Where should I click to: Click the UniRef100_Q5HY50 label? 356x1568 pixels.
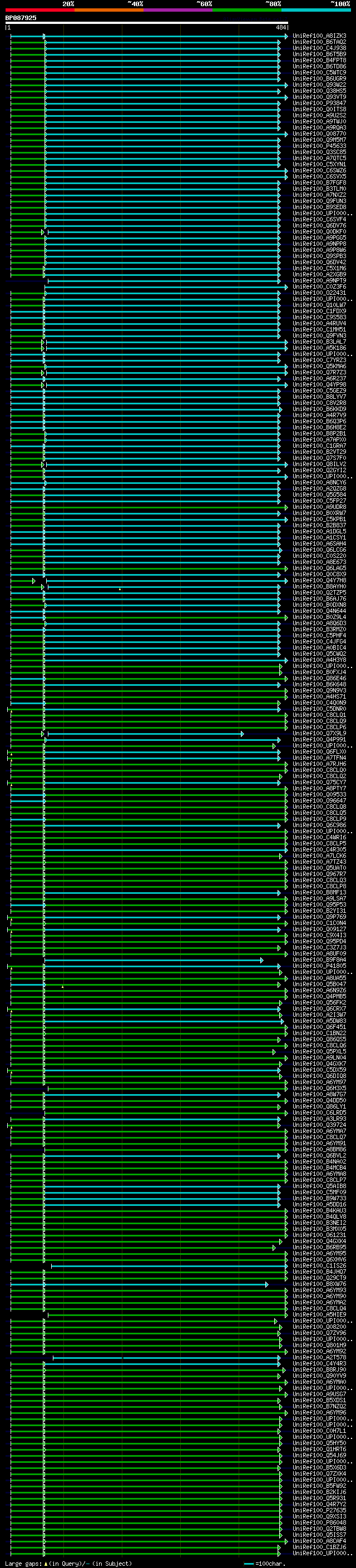click(x=319, y=1443)
